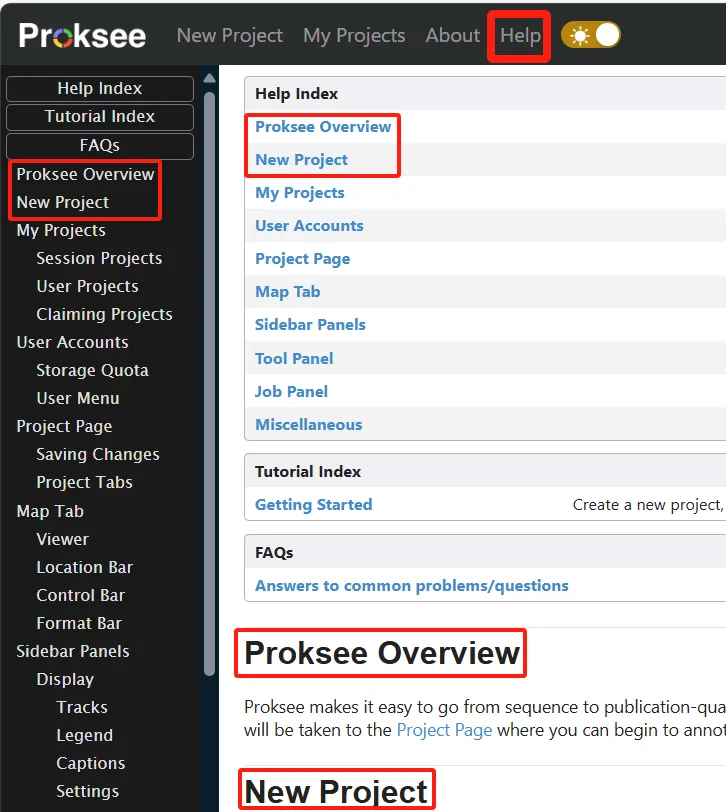The height and width of the screenshot is (812, 726).
Task: Click the Help Index sidebar button
Action: (100, 89)
